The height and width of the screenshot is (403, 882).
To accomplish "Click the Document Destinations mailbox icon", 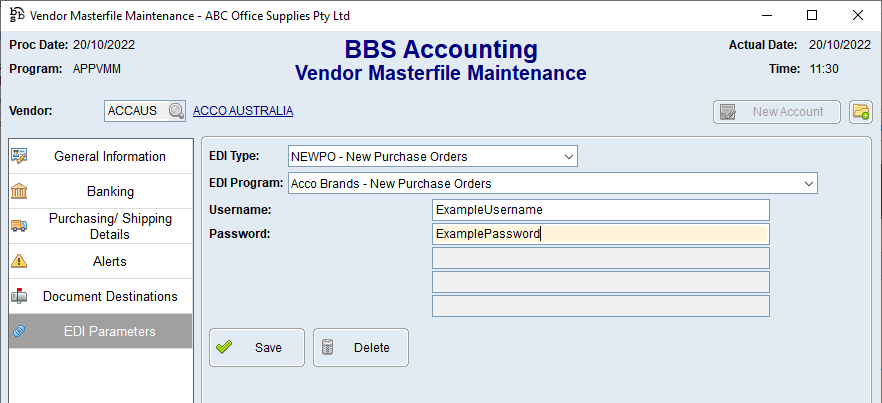I will pyautogui.click(x=19, y=296).
